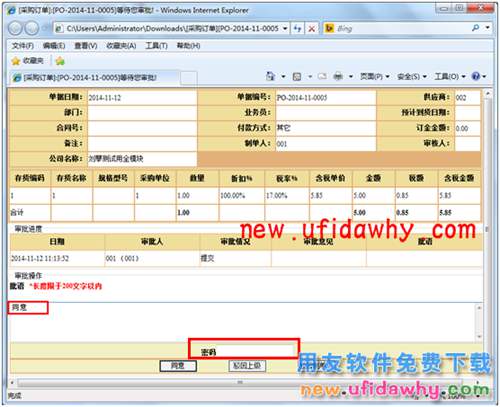Click the 密码 password input field
500x407 pixels.
point(256,351)
